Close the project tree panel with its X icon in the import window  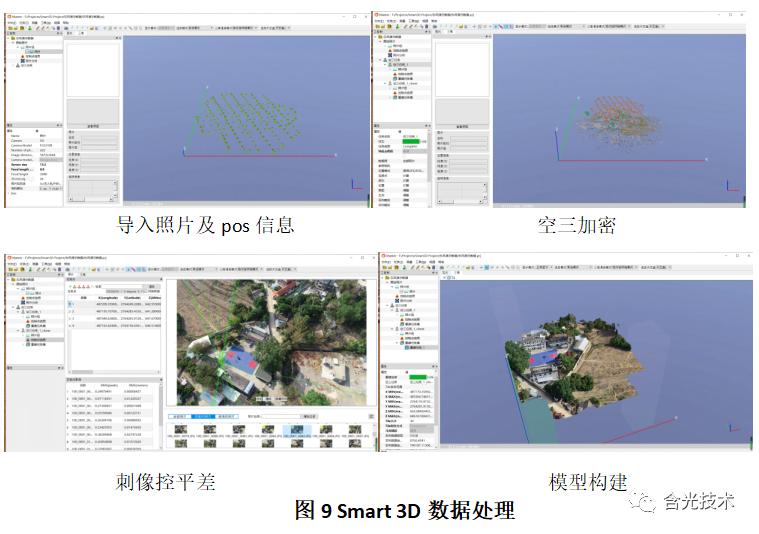point(62,31)
